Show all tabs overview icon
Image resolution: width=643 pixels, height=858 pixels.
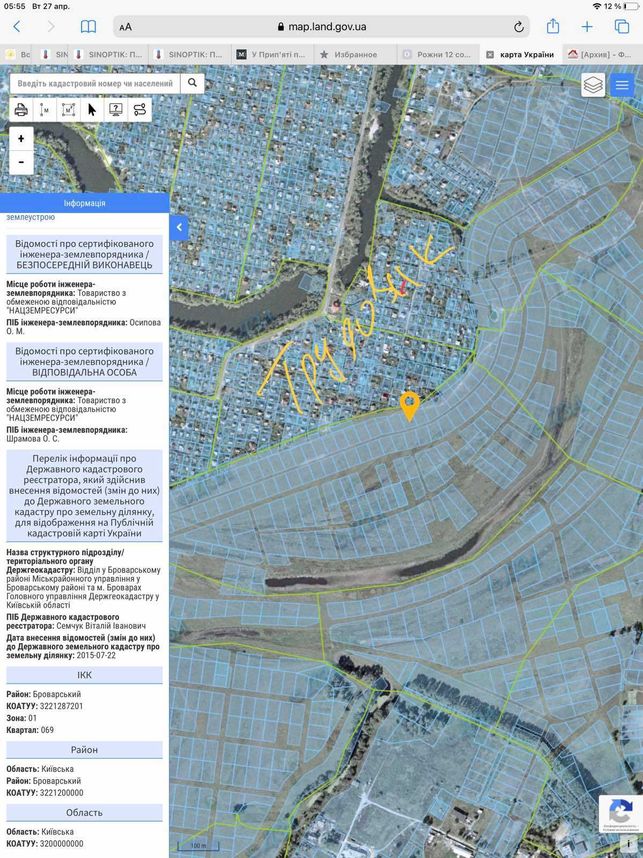622,26
